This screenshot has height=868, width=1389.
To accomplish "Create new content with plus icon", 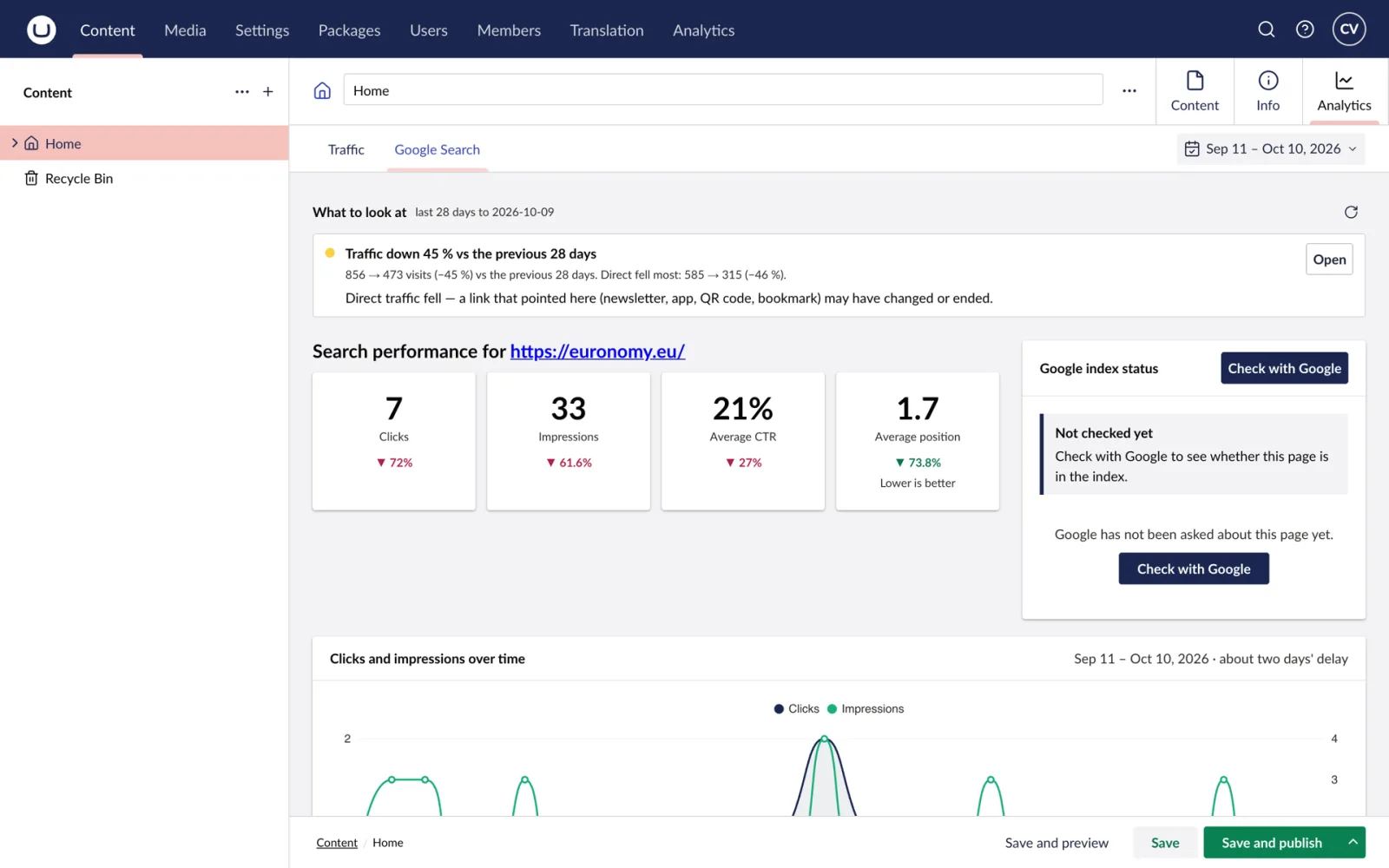I will (x=268, y=92).
